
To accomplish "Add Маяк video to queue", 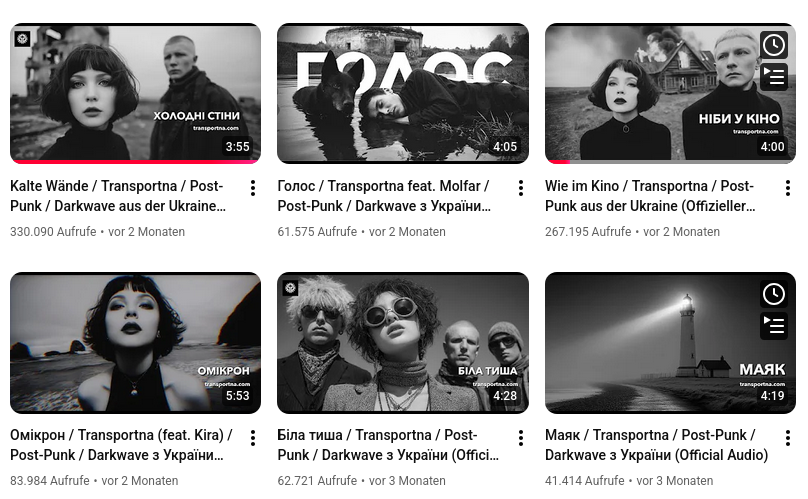I will pos(773,325).
